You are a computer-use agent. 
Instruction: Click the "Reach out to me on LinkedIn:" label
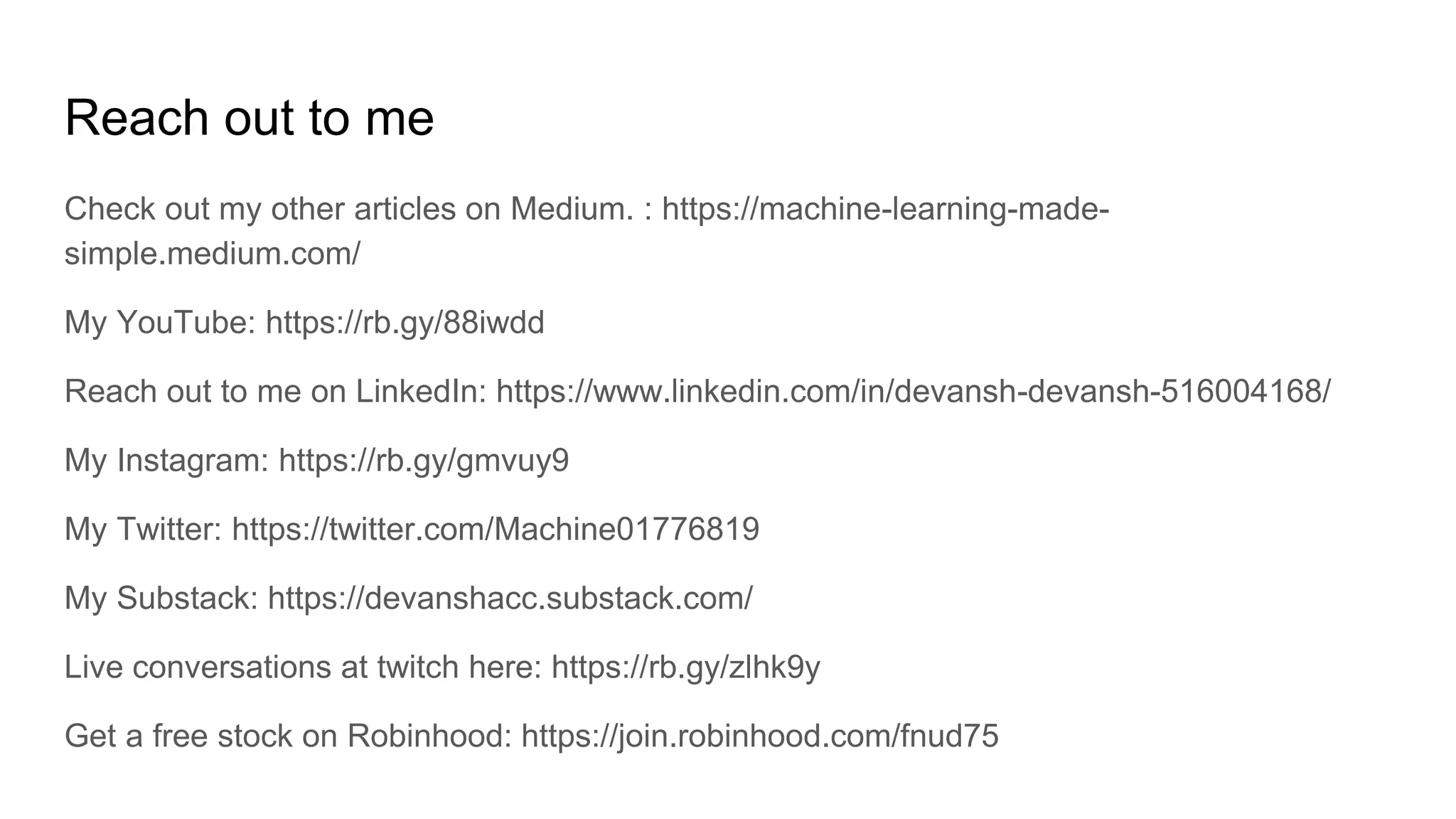(275, 392)
